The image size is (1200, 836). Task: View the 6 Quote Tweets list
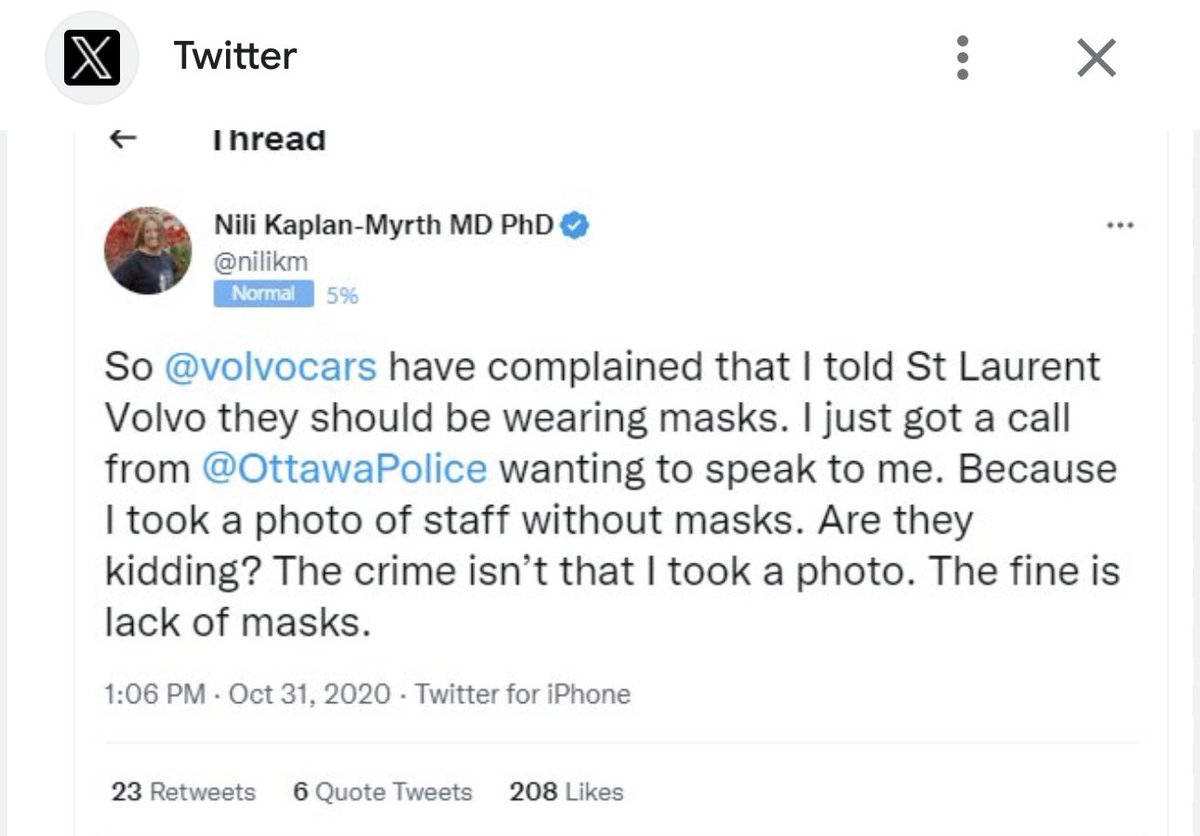pos(382,792)
